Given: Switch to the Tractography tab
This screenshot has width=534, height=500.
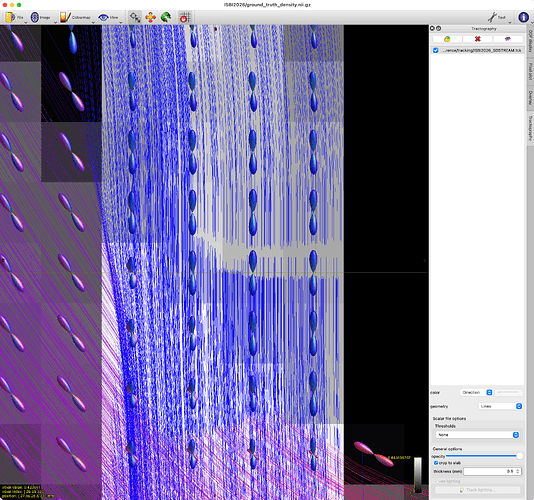Looking at the screenshot, I should pyautogui.click(x=530, y=128).
